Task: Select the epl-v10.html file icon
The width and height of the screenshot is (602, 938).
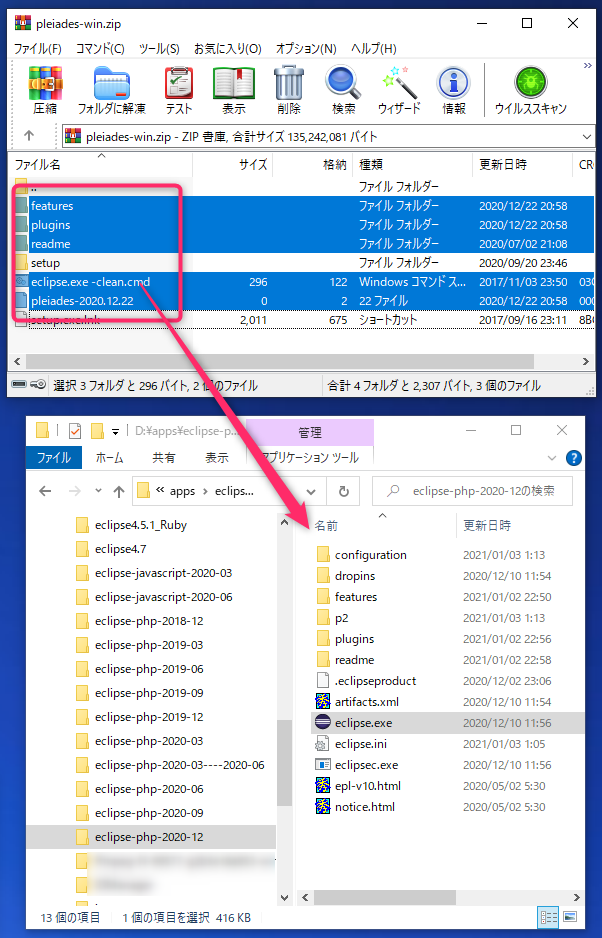Action: tap(323, 785)
